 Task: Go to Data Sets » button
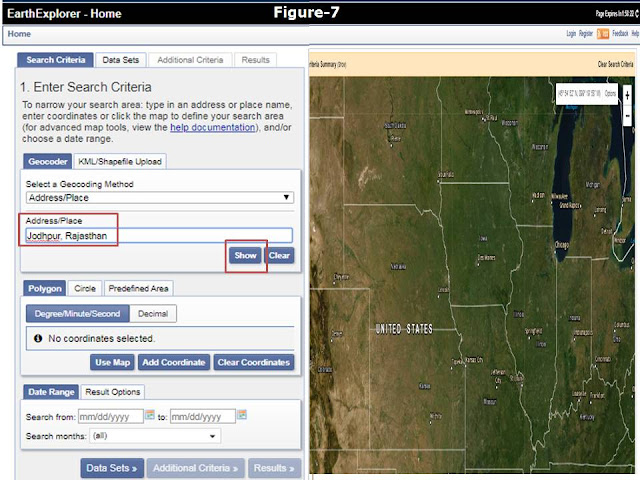[112, 468]
